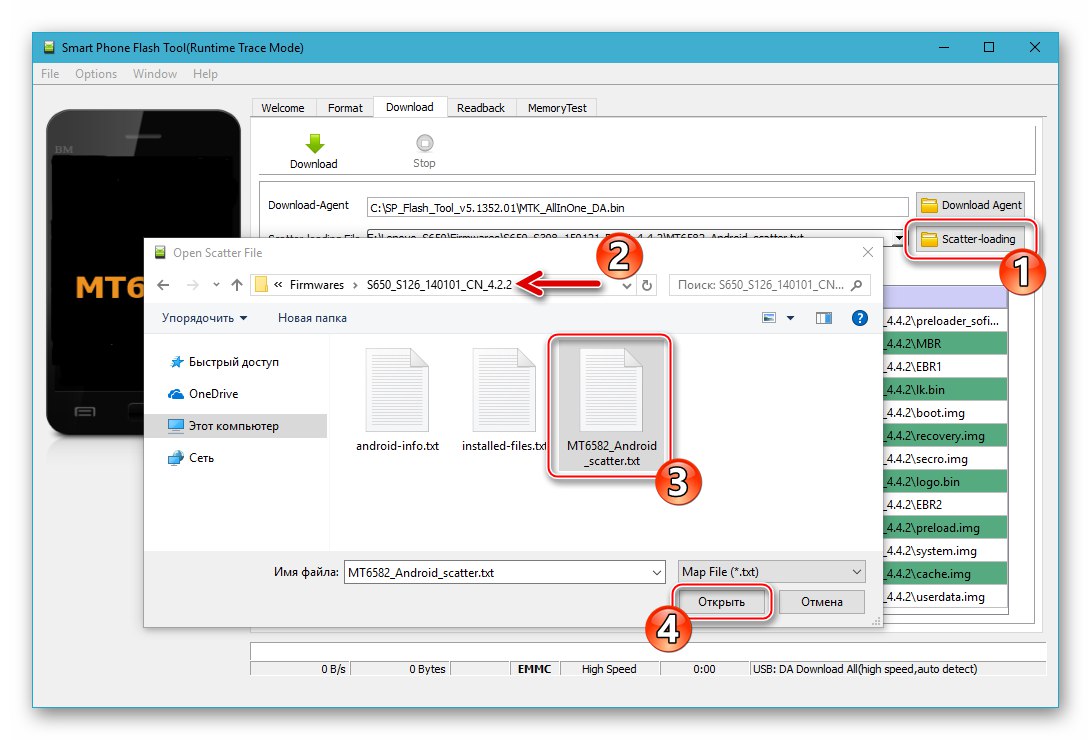Toggle the preview pane icon
Viewport: 1091px width, 740px height.
point(824,318)
